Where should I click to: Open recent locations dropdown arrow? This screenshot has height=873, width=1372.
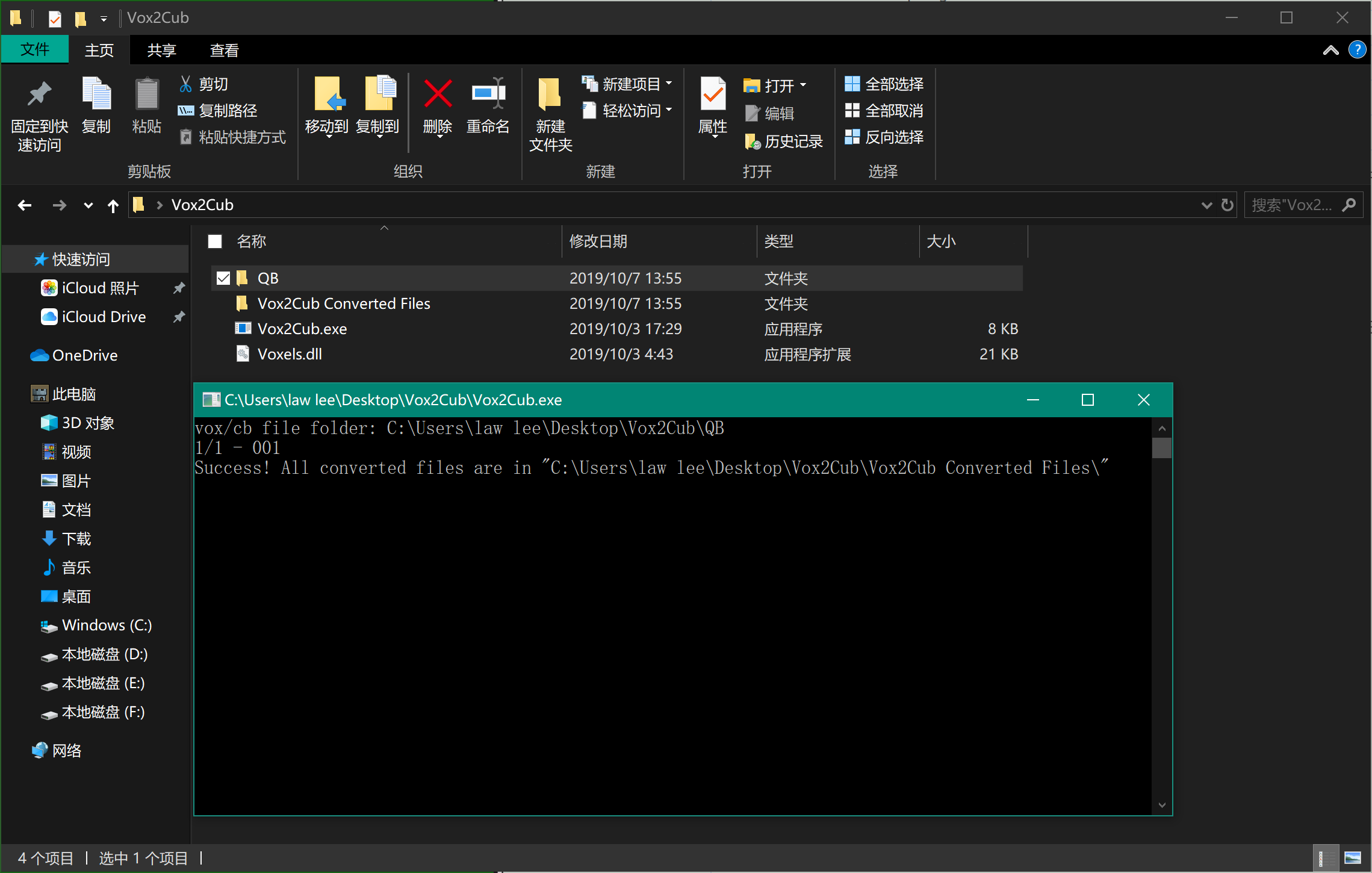point(88,206)
